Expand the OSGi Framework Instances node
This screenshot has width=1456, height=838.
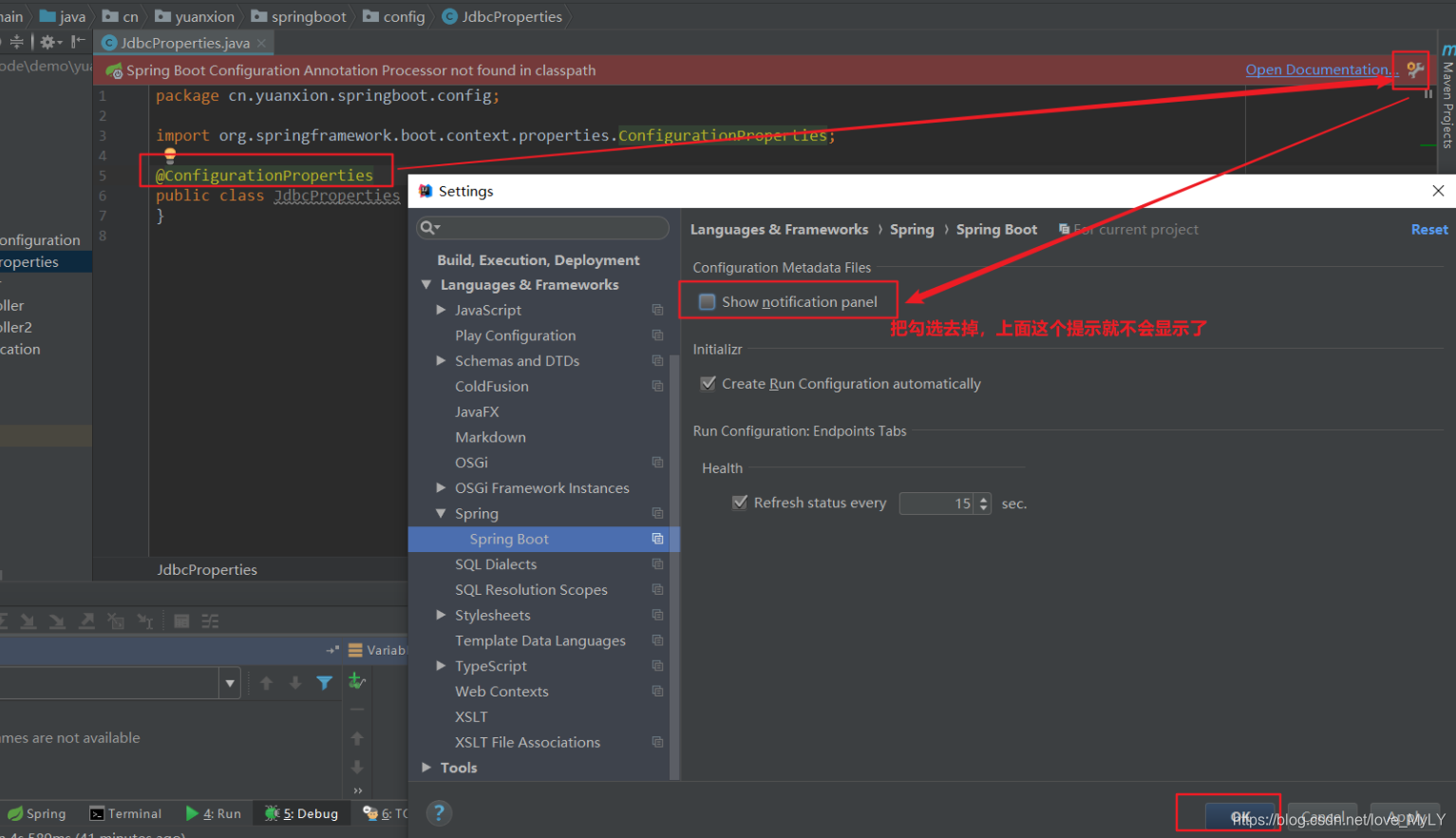click(441, 488)
